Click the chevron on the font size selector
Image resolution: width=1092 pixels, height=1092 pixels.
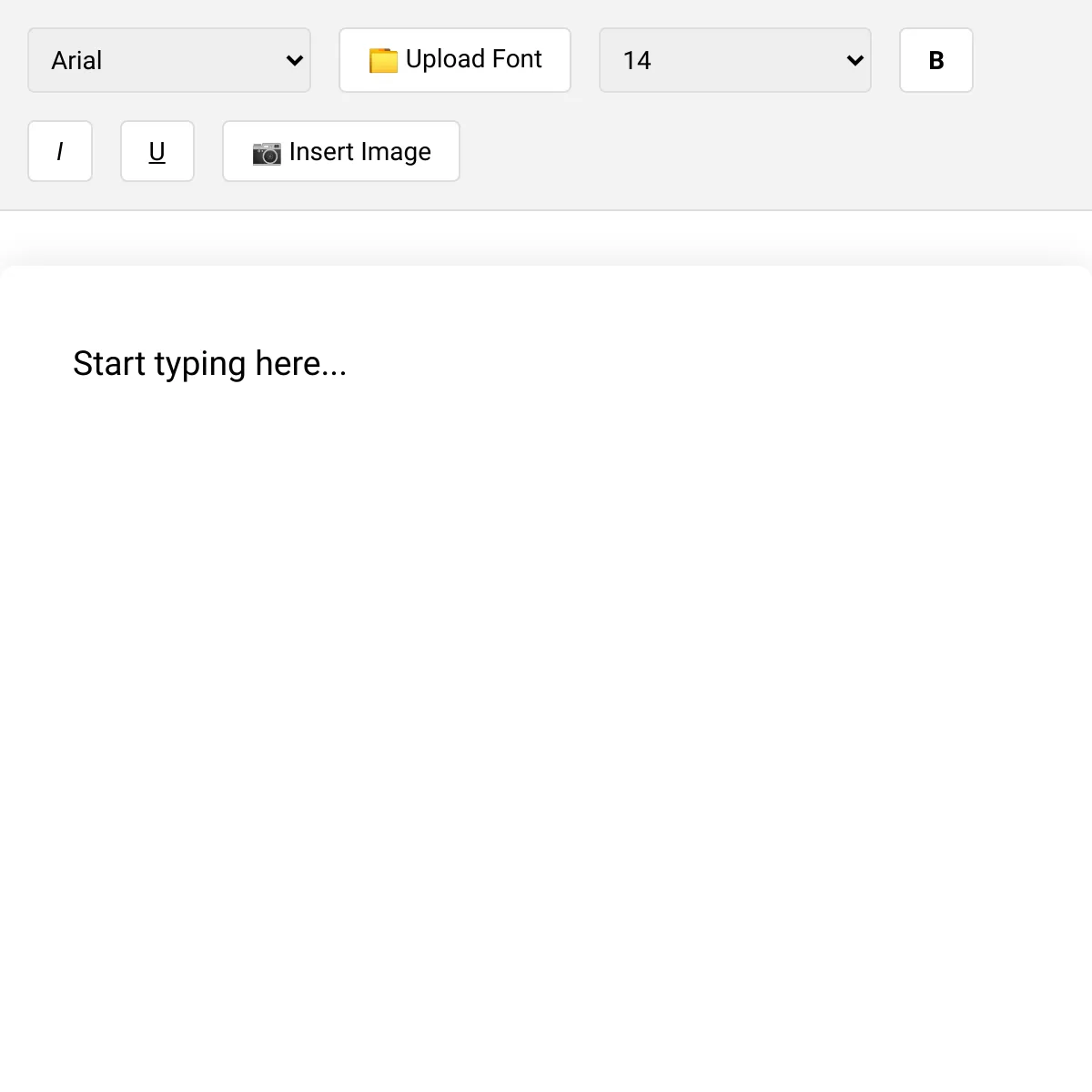pyautogui.click(x=854, y=60)
